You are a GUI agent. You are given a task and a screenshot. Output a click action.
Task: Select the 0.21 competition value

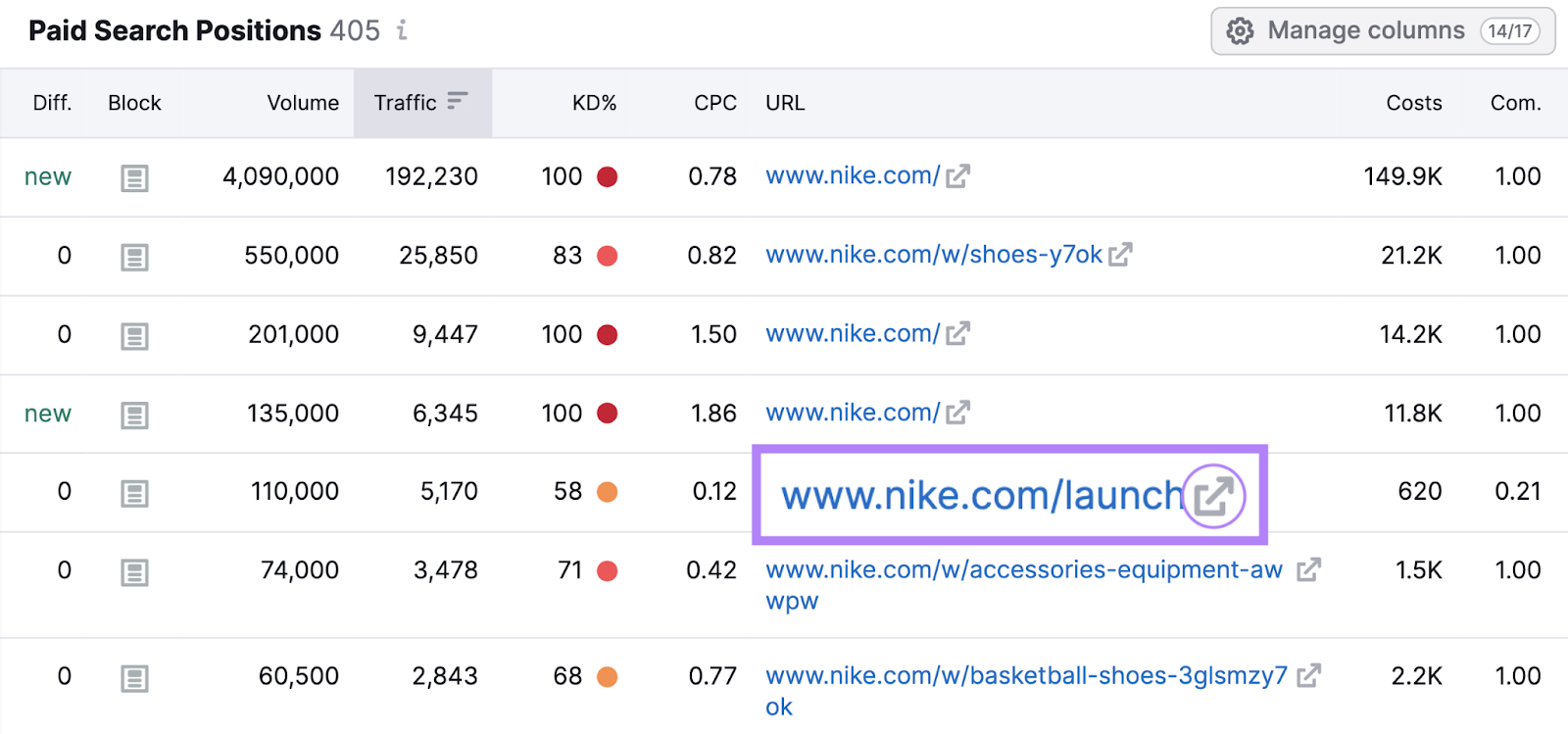(1517, 491)
